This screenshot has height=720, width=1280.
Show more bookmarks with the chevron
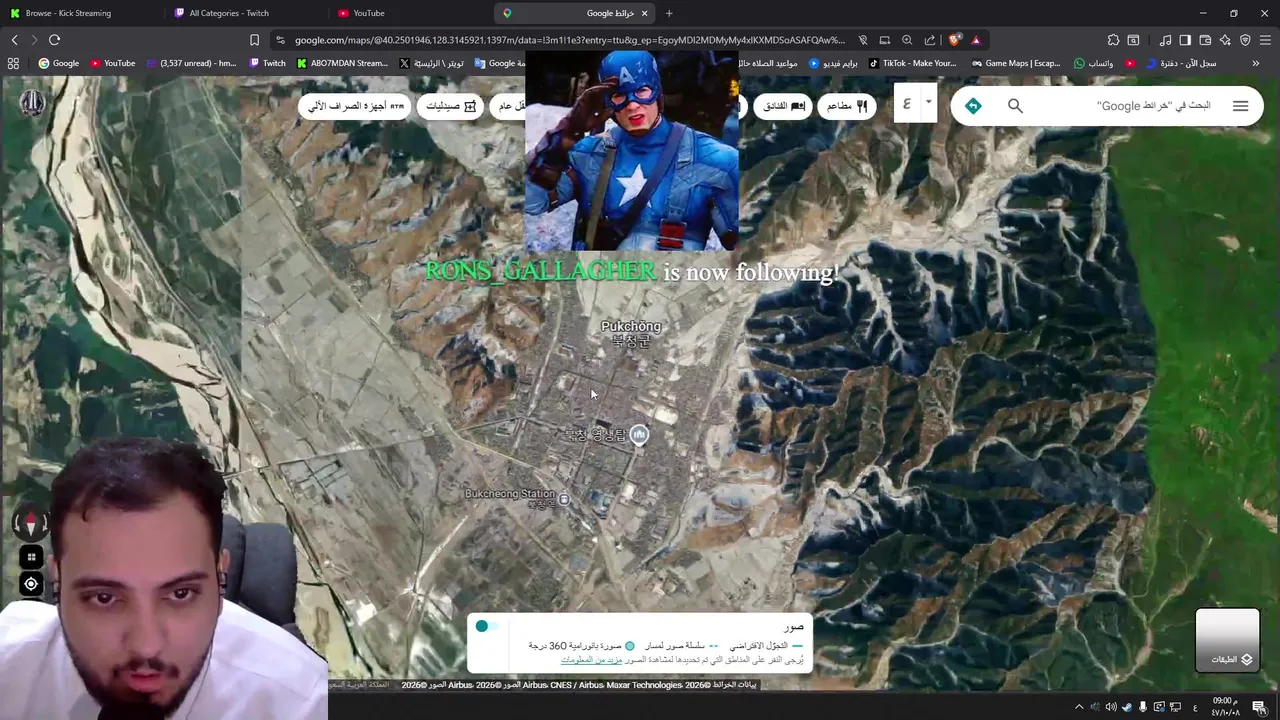point(1255,63)
